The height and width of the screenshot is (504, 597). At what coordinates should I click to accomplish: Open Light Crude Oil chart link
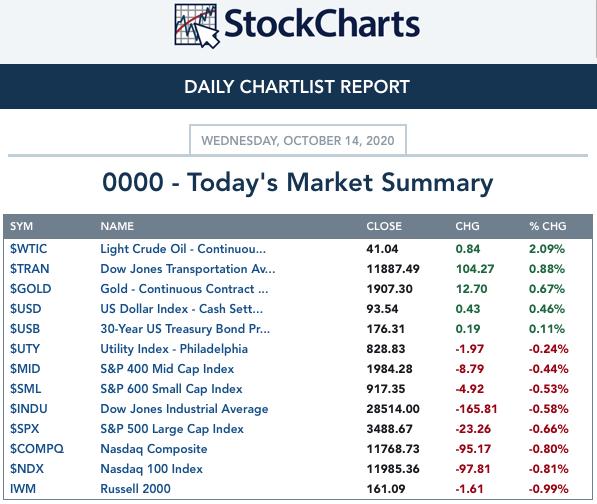[x=183, y=249]
